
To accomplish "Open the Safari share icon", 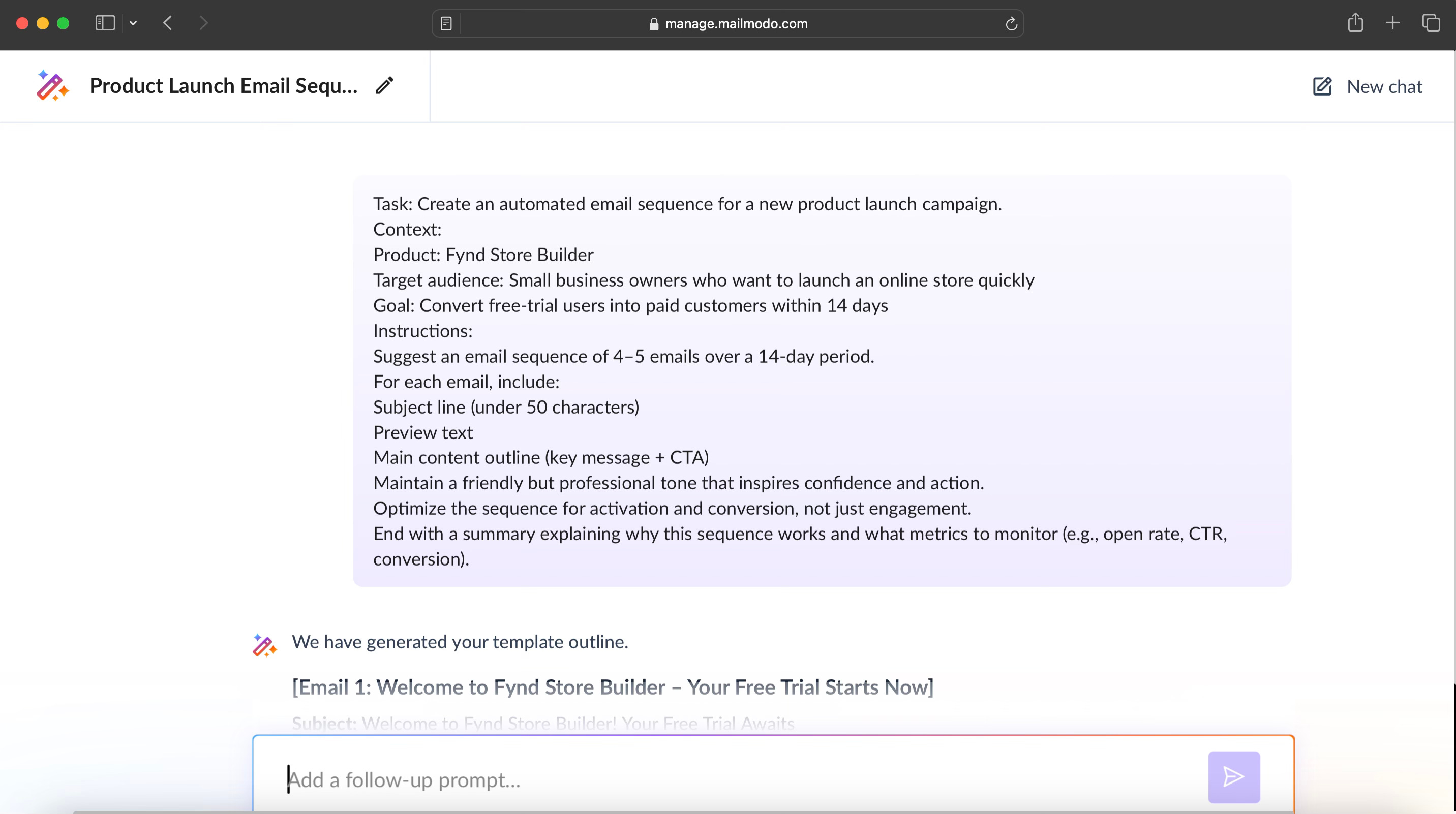I will tap(1355, 23).
